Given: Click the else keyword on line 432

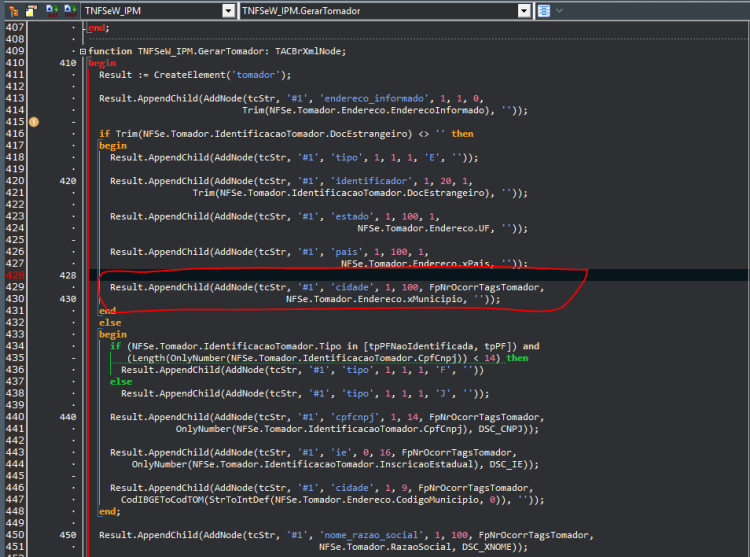Looking at the screenshot, I should tap(110, 323).
